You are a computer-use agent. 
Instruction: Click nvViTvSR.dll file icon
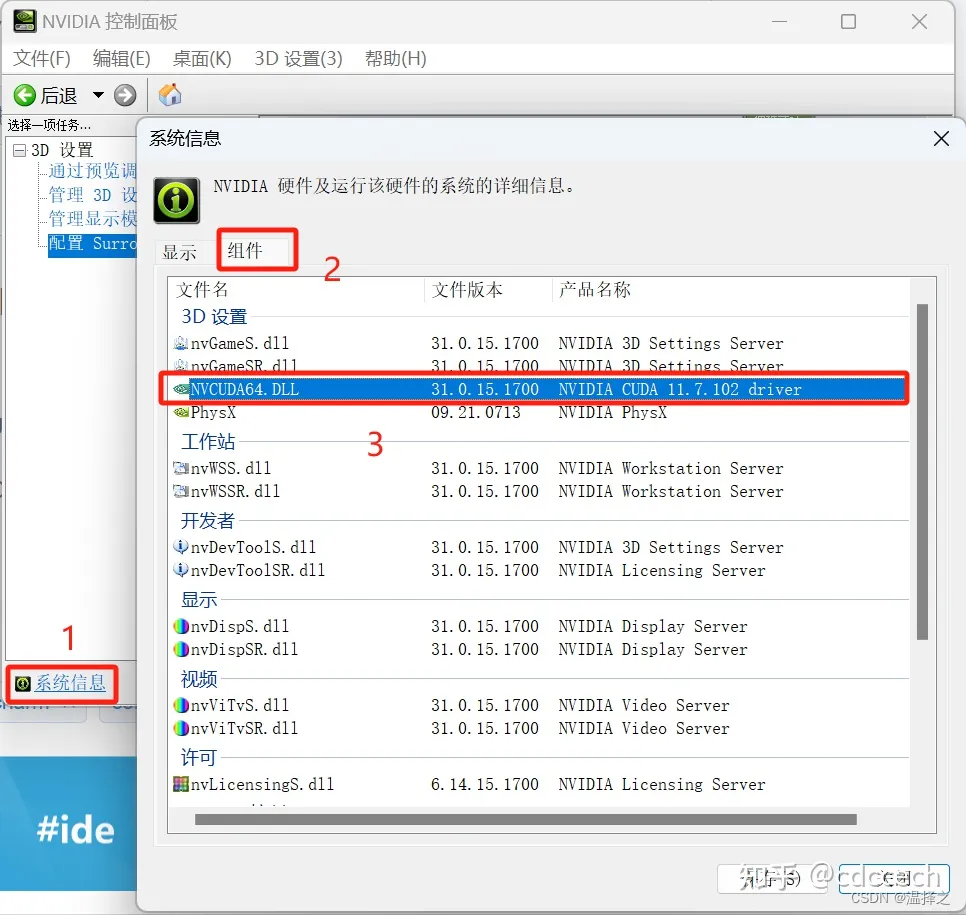tap(181, 728)
